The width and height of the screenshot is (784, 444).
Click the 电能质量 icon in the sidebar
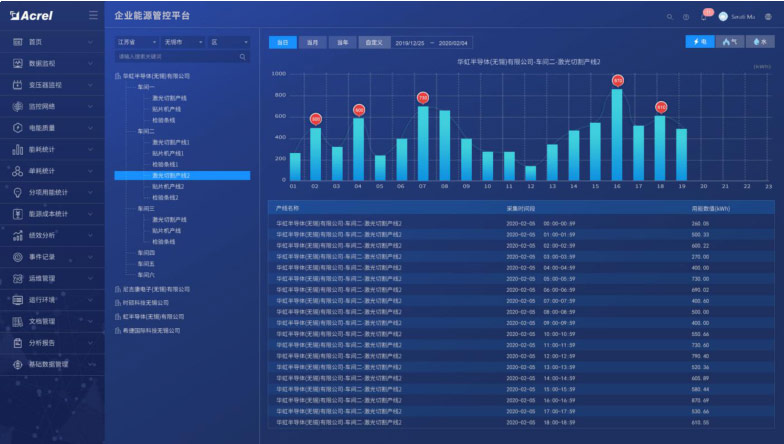17,127
